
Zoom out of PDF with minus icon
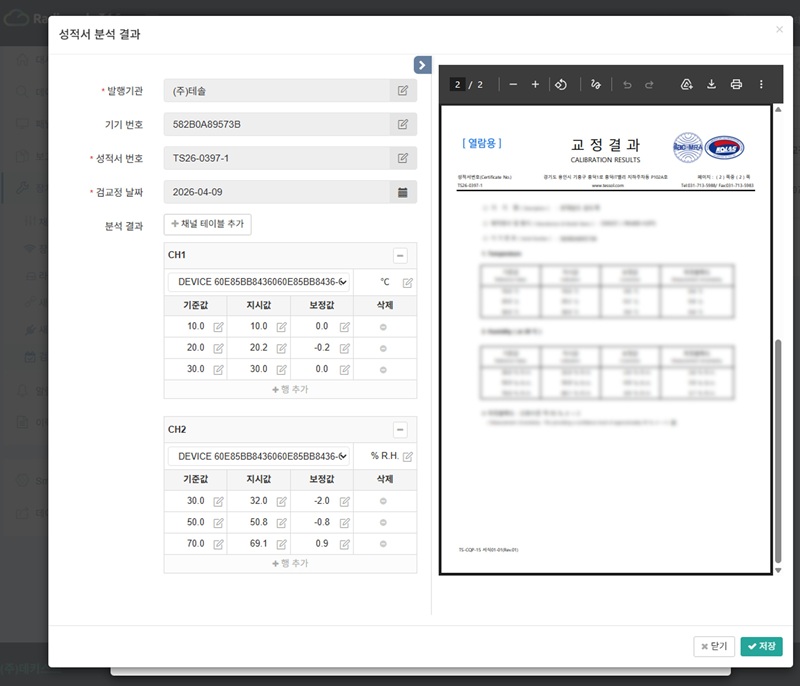pos(513,84)
